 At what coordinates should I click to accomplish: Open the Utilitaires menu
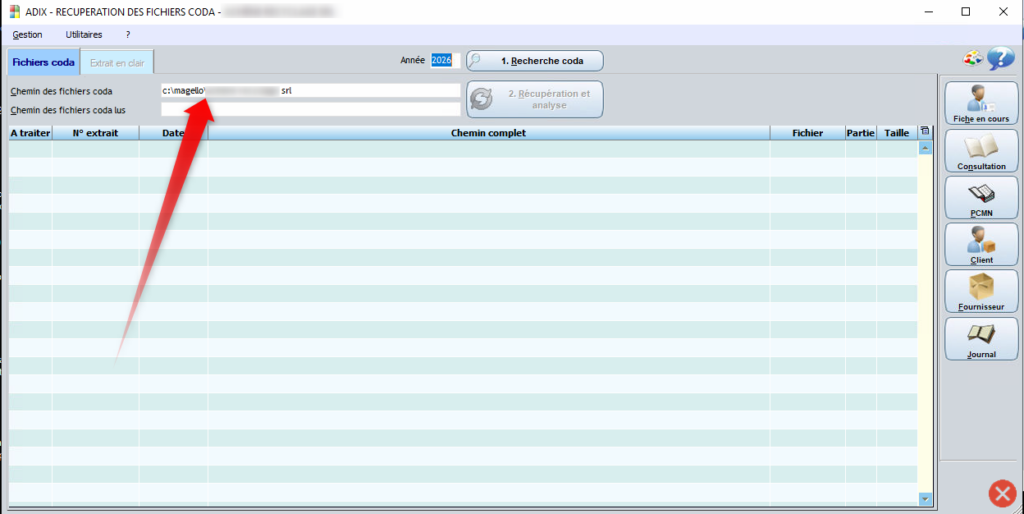[84, 34]
